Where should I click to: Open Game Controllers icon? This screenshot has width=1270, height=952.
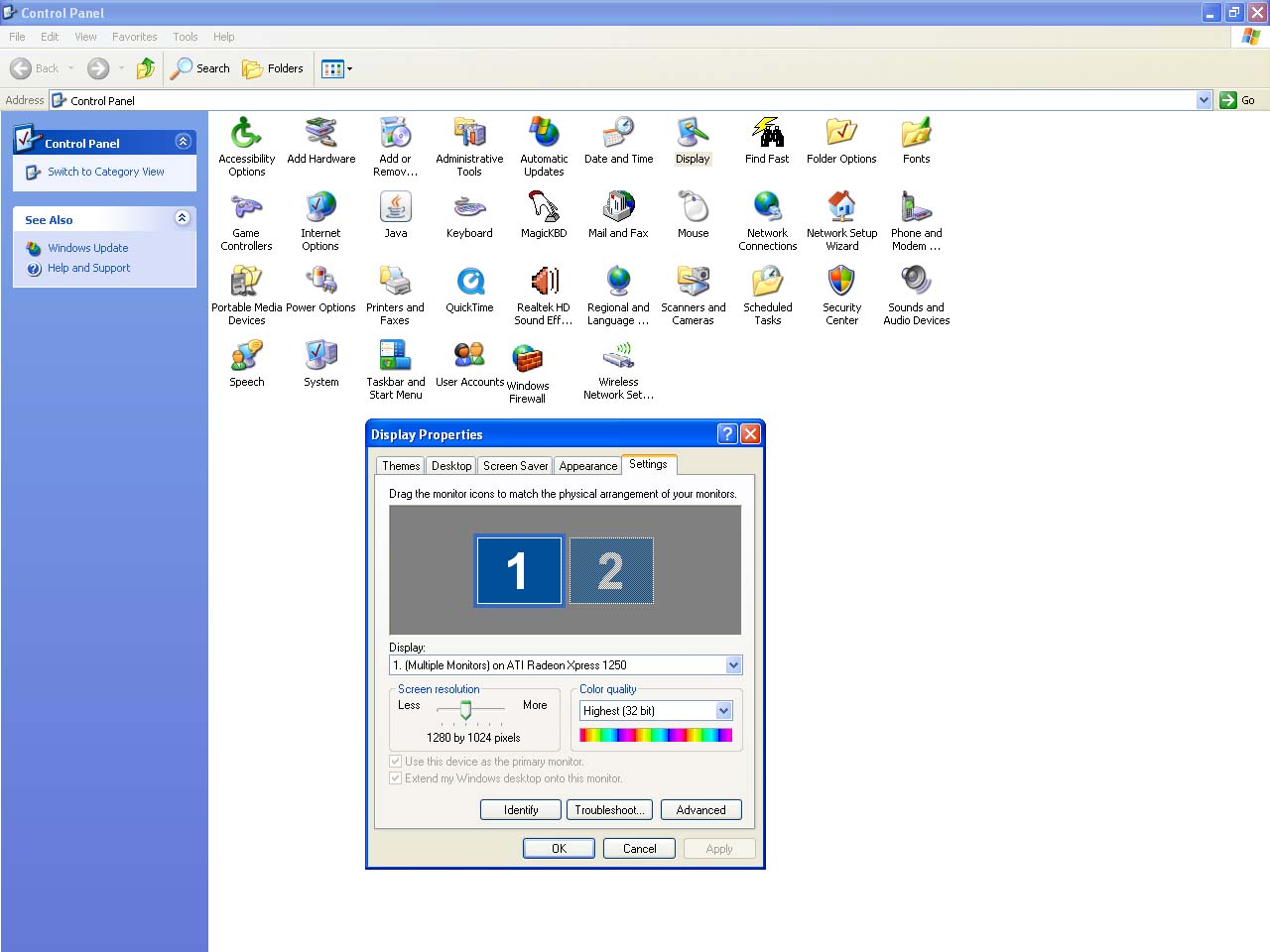pyautogui.click(x=246, y=207)
